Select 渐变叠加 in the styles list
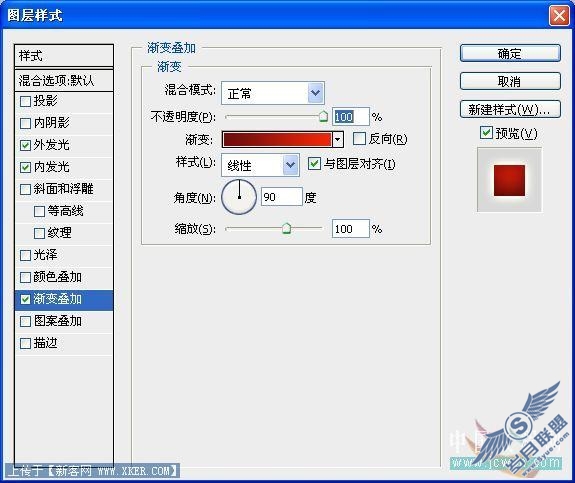Screen dimensions: 575x483 click(64, 300)
